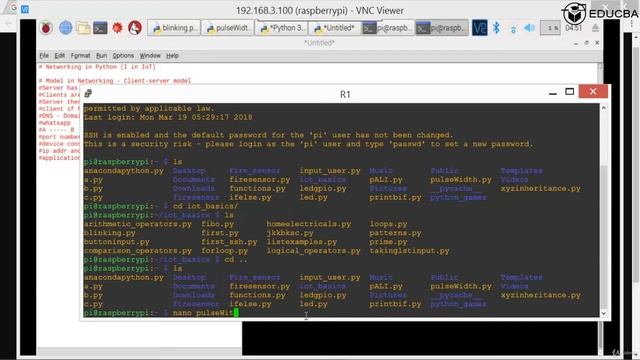640x360 pixels.
Task: Open the Bluetooth tray icon
Action: click(x=496, y=28)
